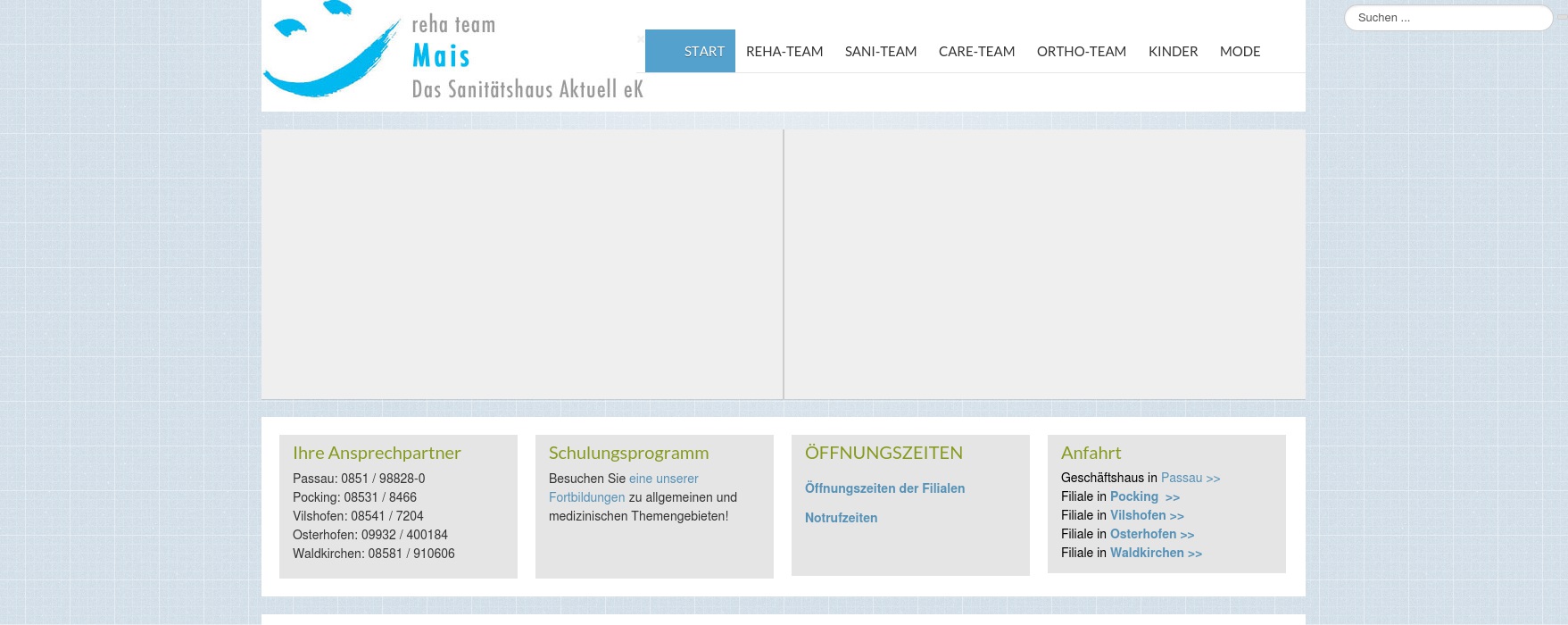
Task: Click the Waldkirchen branch link
Action: [1155, 554]
